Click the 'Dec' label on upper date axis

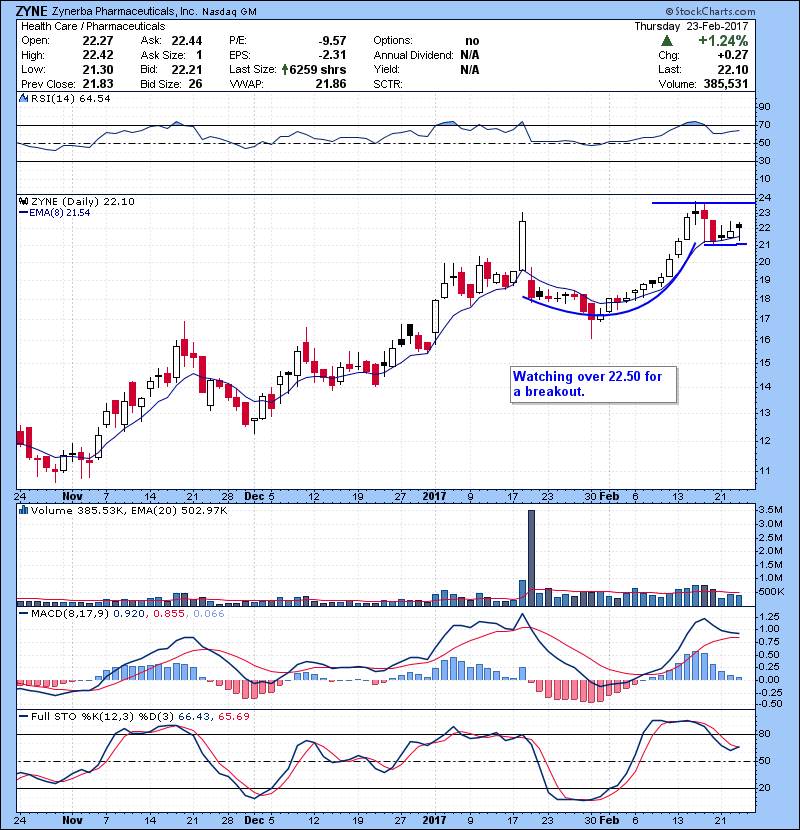coord(254,496)
